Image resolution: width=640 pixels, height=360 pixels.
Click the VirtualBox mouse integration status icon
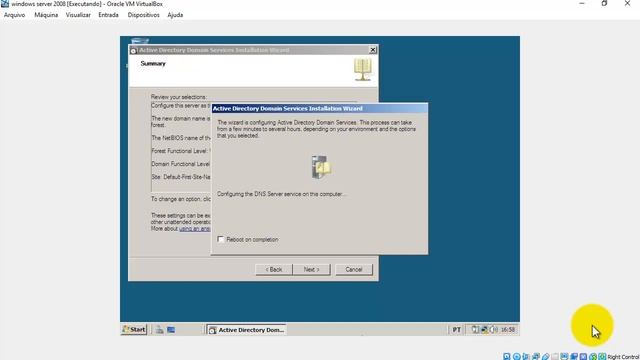tap(593, 356)
